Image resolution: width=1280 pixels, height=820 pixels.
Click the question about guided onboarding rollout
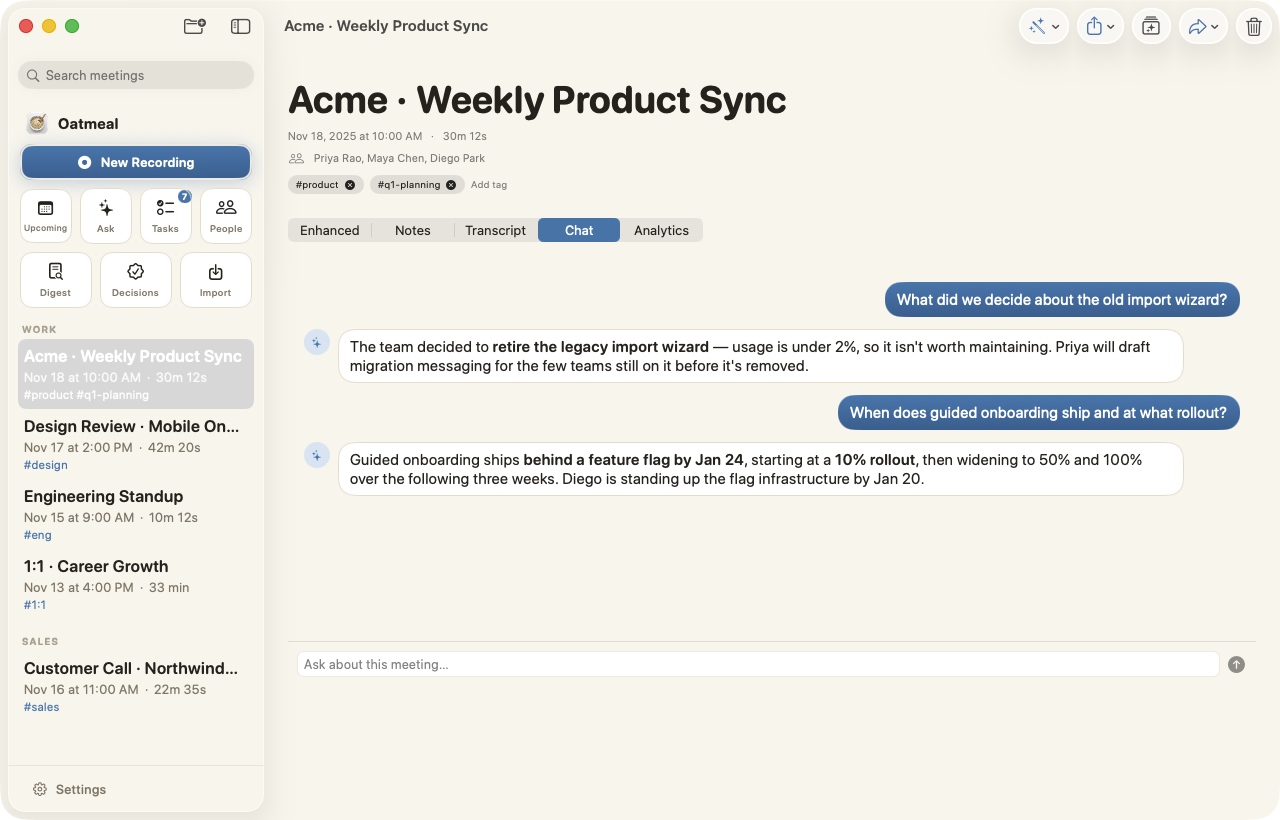point(1038,412)
